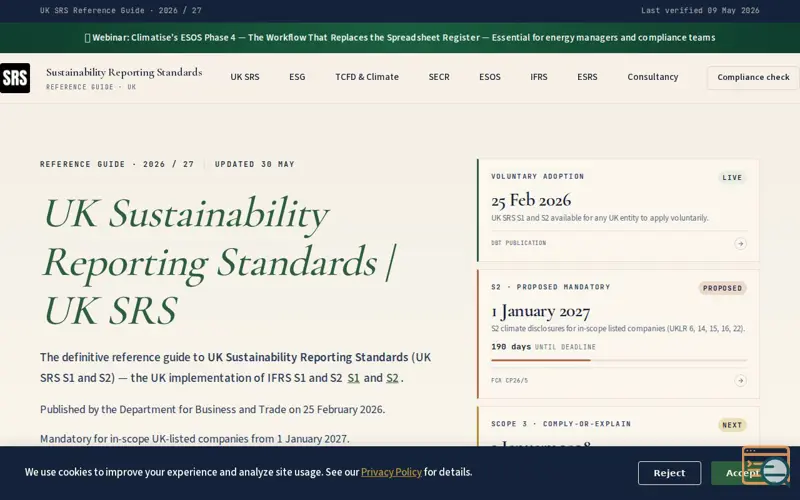
Task: Click the 'Published by the Department for Business' line
Action: click(212, 410)
